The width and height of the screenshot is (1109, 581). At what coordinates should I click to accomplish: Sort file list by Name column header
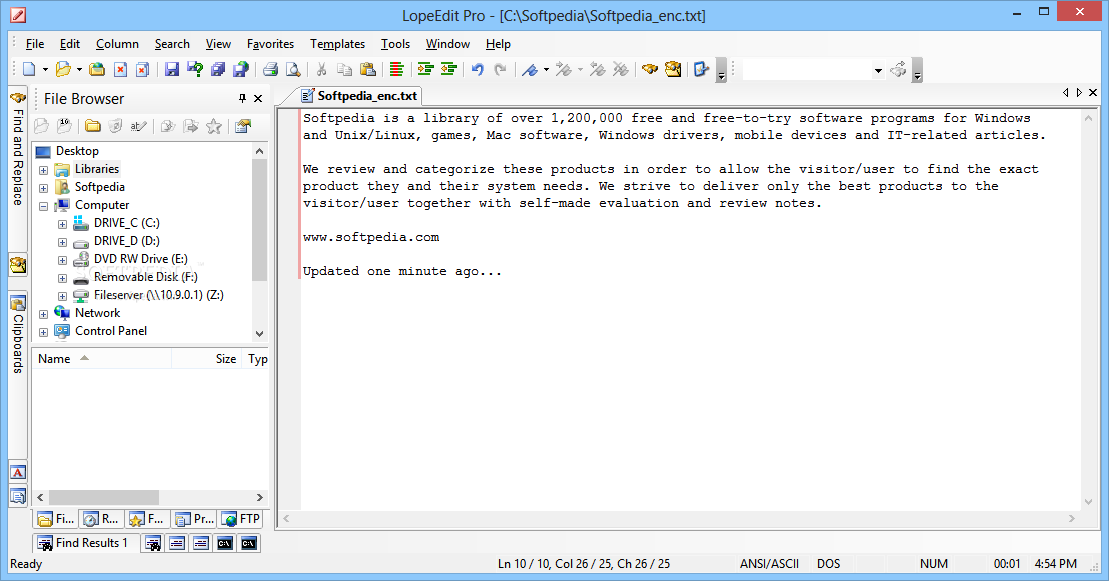101,359
